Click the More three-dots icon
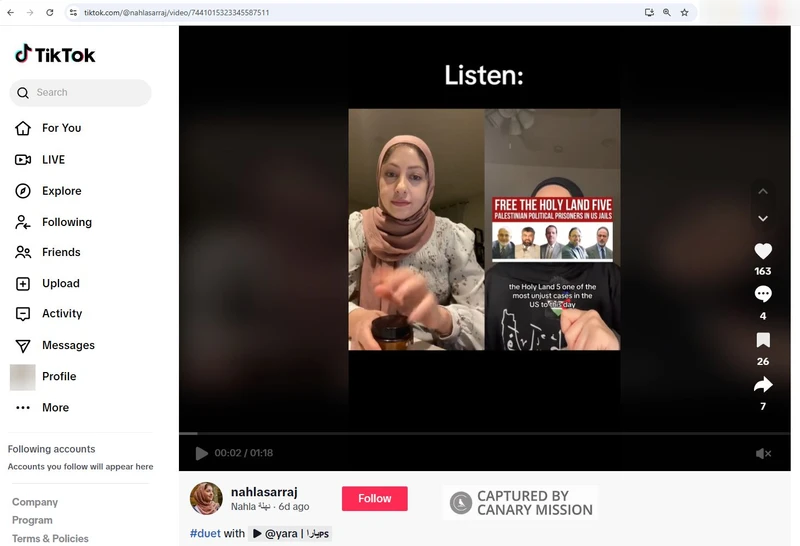Viewport: 800px width, 546px height. point(22,408)
